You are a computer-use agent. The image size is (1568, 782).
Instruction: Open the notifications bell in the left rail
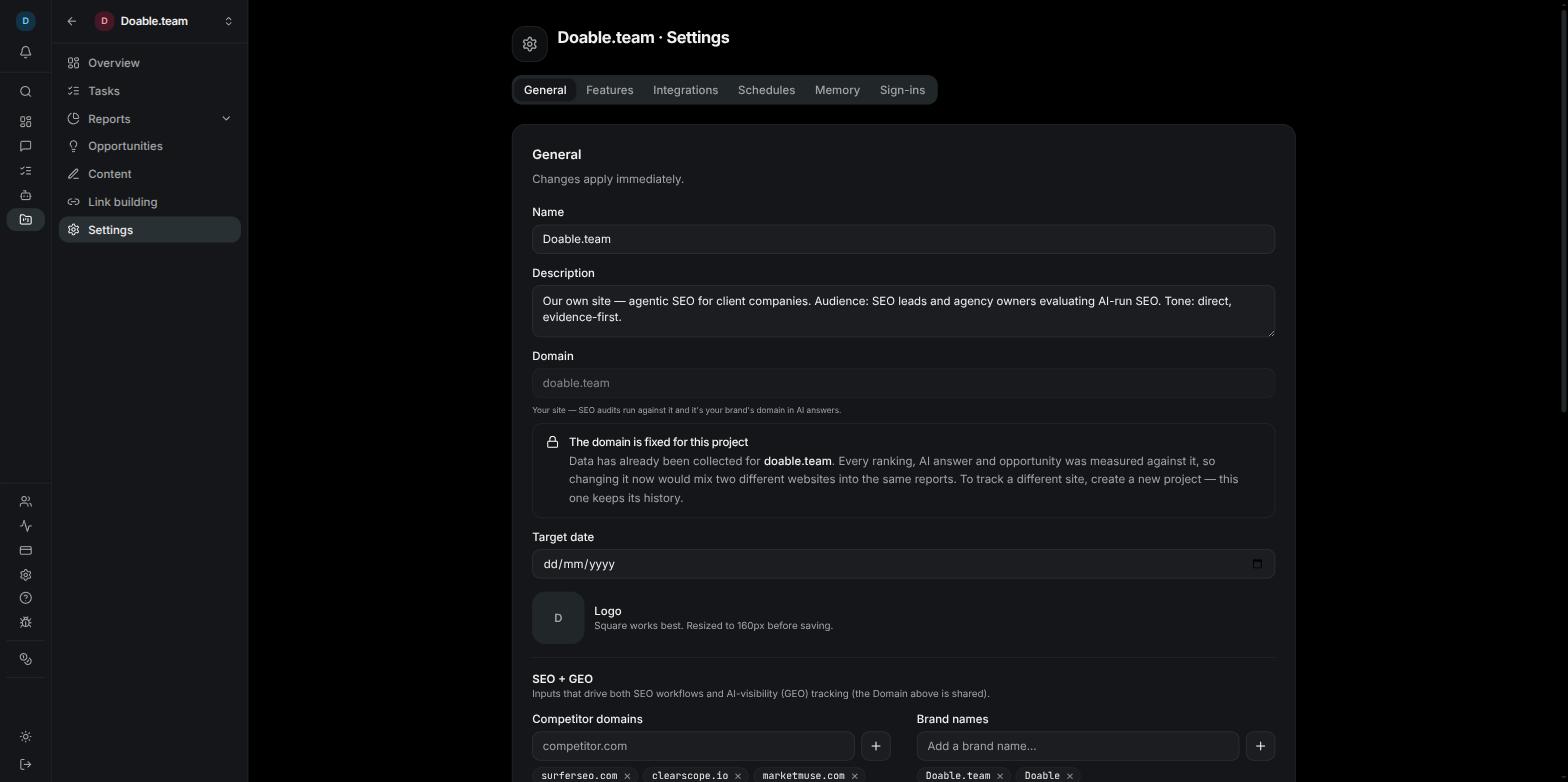pyautogui.click(x=26, y=52)
